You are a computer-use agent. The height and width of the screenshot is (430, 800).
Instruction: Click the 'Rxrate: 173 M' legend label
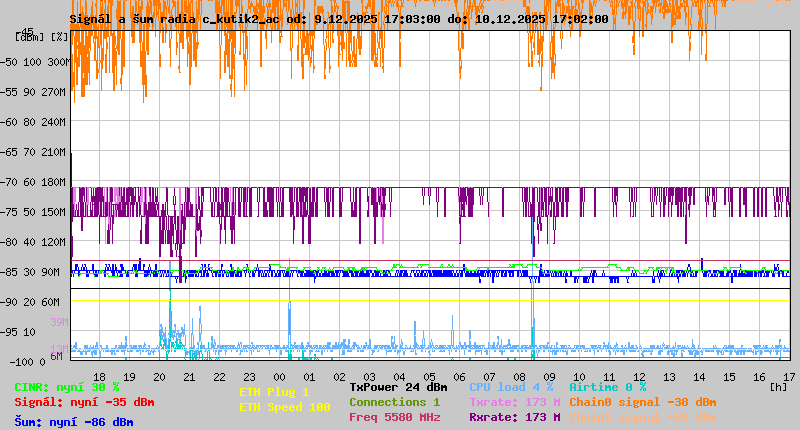tap(515, 417)
